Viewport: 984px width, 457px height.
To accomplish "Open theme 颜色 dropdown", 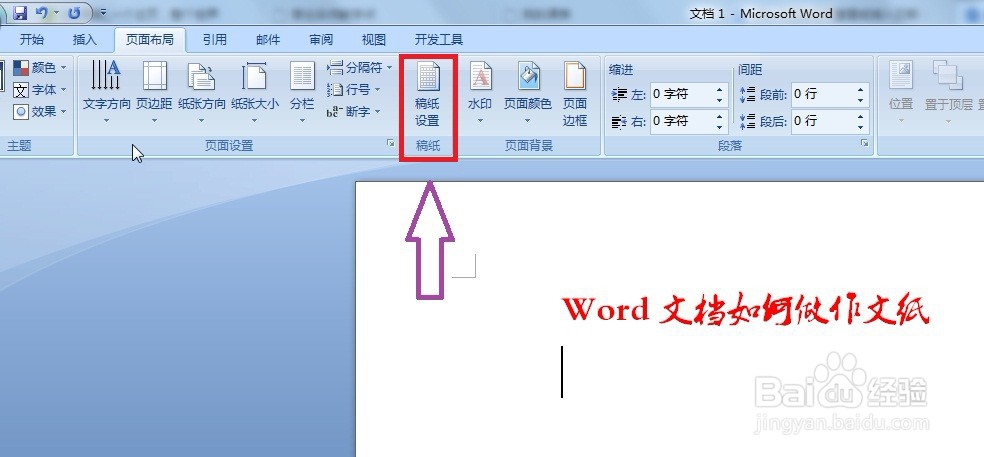I will [x=40, y=67].
